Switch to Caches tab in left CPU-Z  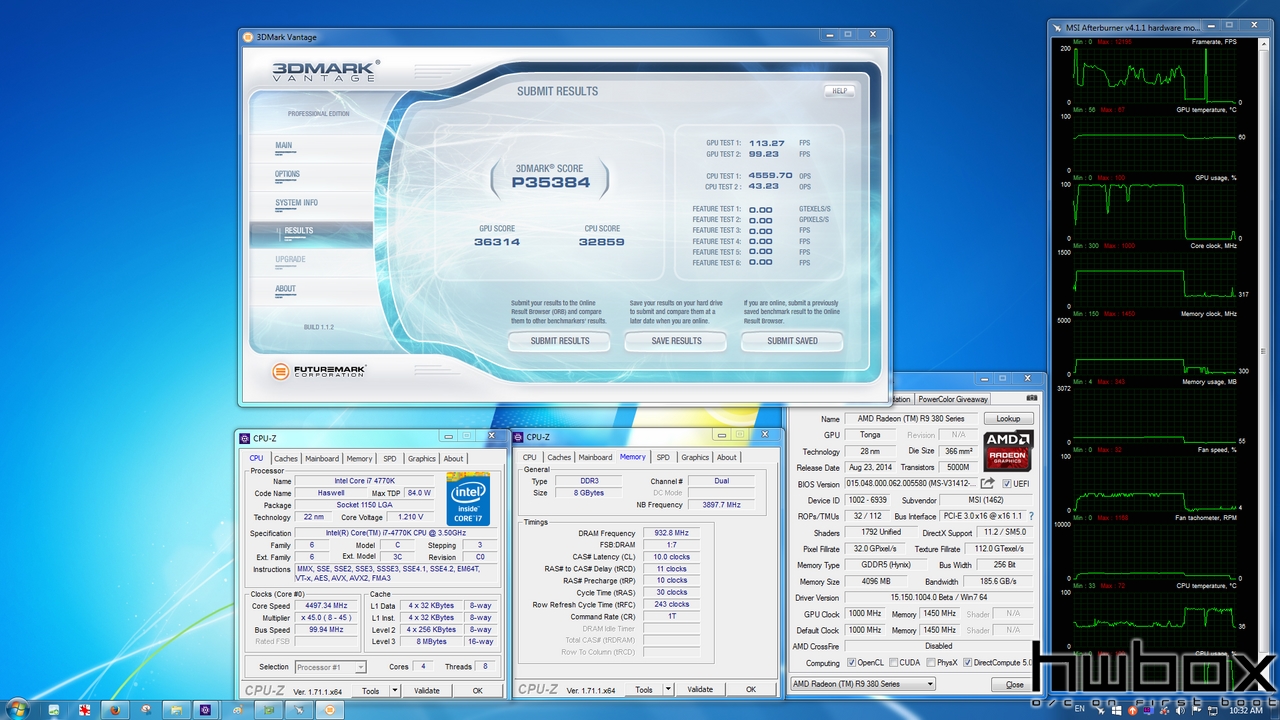click(286, 459)
